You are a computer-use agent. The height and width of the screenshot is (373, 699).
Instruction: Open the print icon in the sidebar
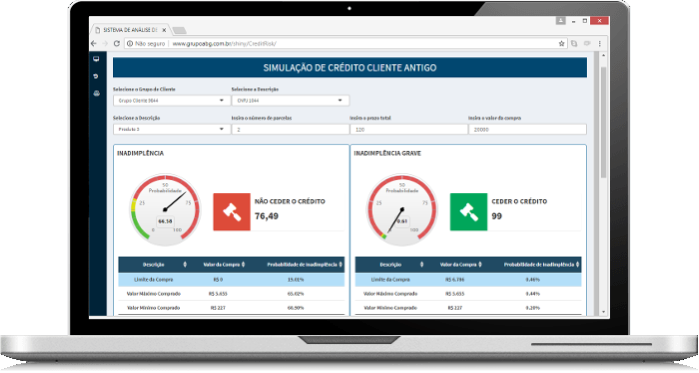(x=96, y=94)
